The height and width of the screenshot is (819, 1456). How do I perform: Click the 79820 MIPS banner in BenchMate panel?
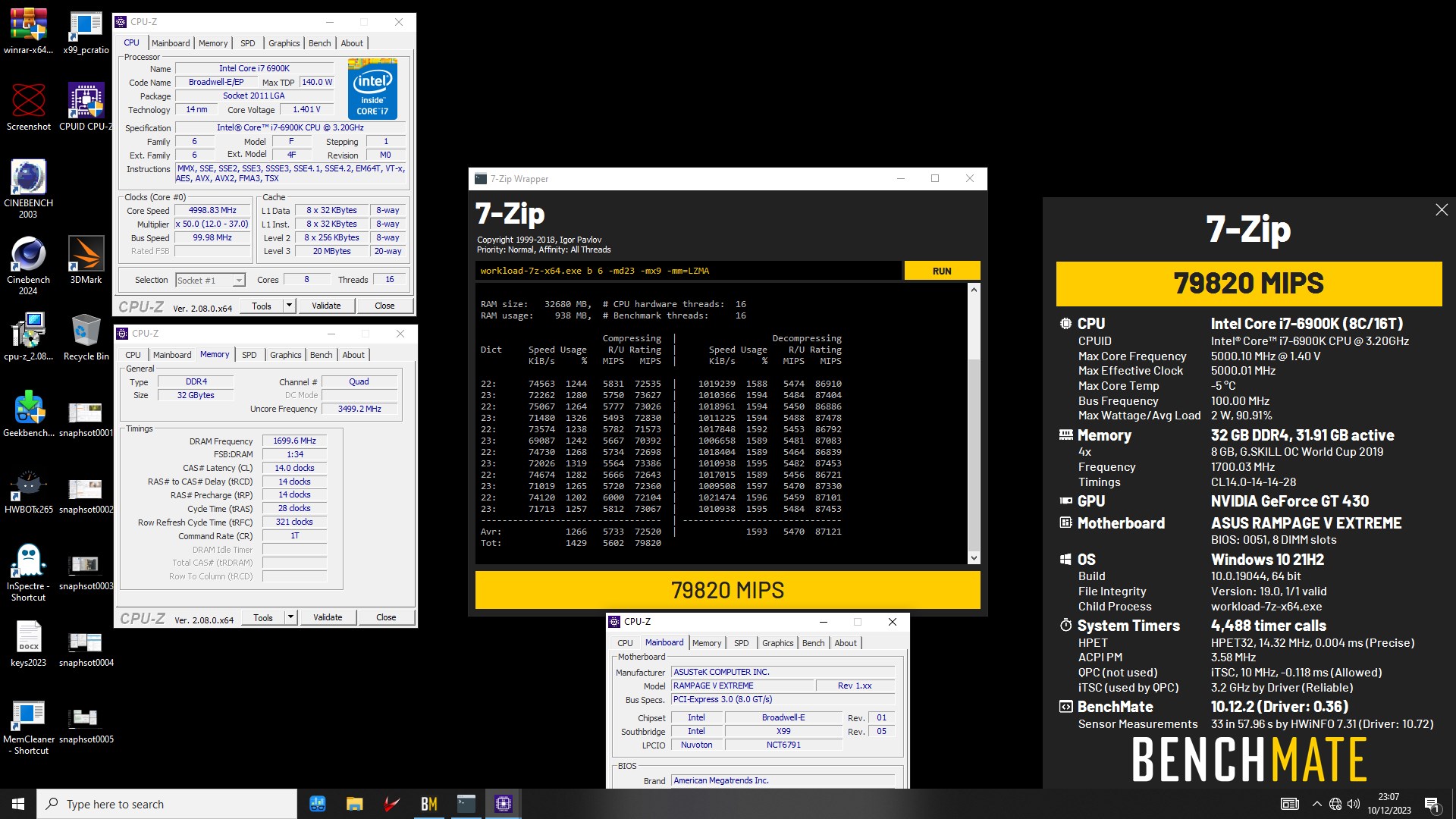pyautogui.click(x=1248, y=284)
